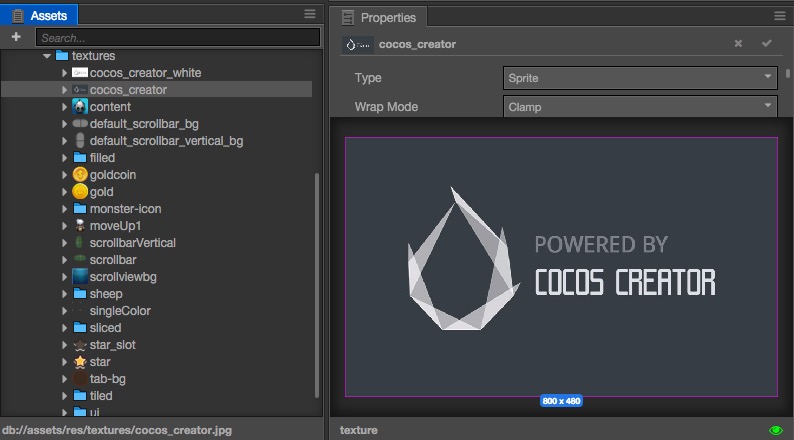Screen dimensions: 794x440
Task: Expand the sheep folder arrow
Action: [64, 294]
